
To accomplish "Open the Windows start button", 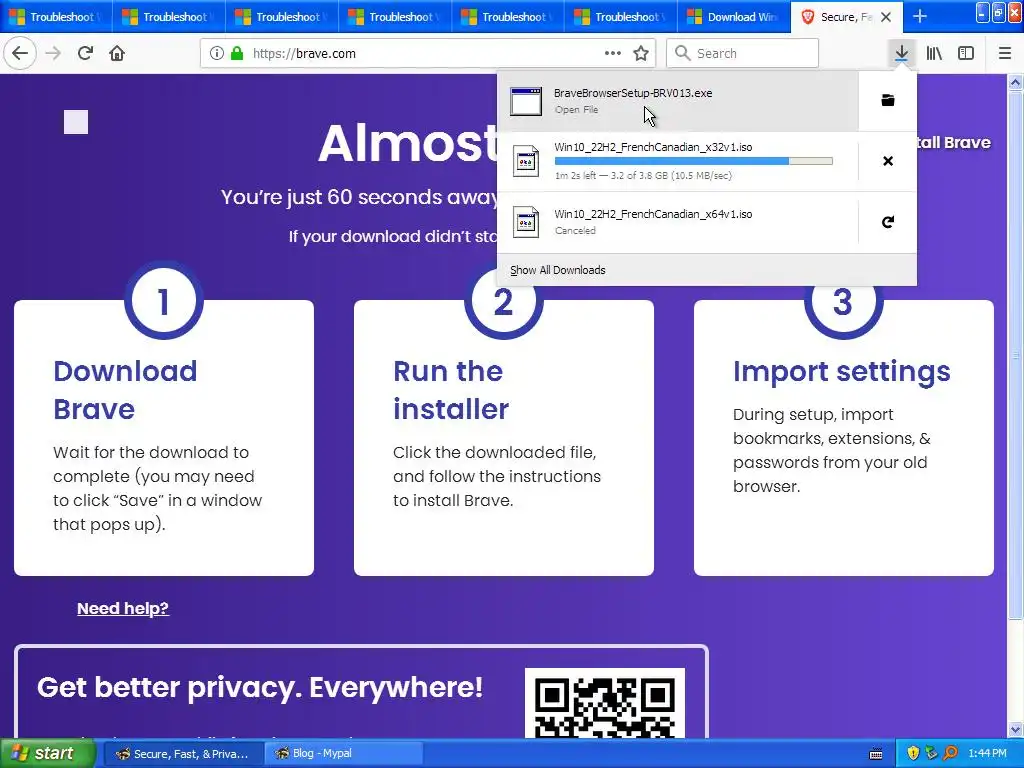I will (47, 754).
